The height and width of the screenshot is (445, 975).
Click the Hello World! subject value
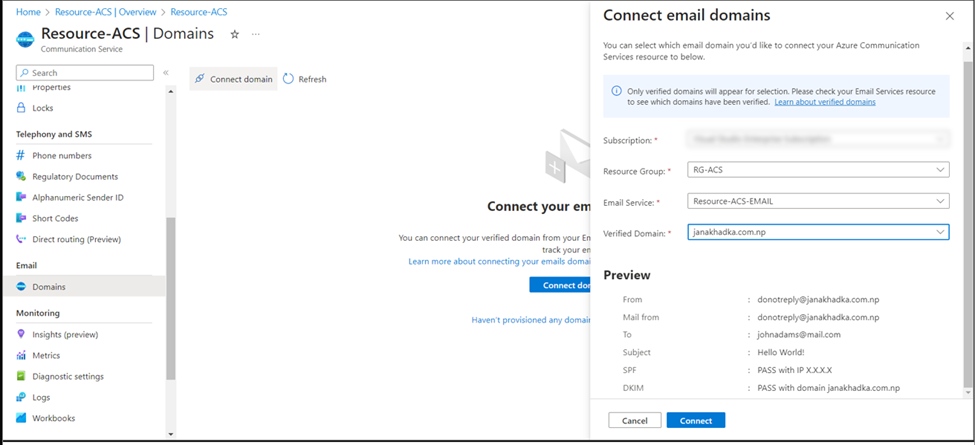780,352
